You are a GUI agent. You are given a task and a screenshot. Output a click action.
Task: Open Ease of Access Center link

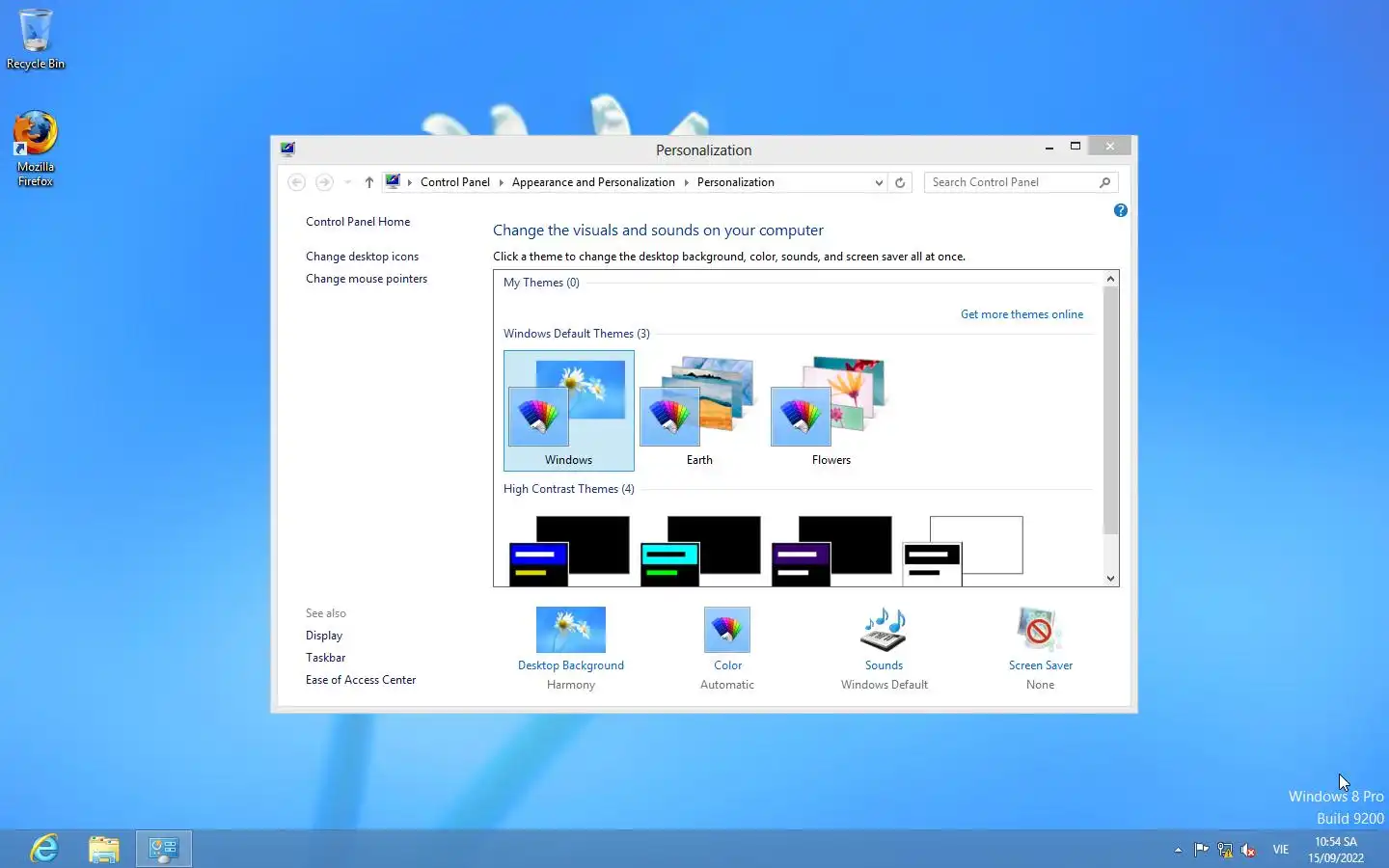coord(361,680)
